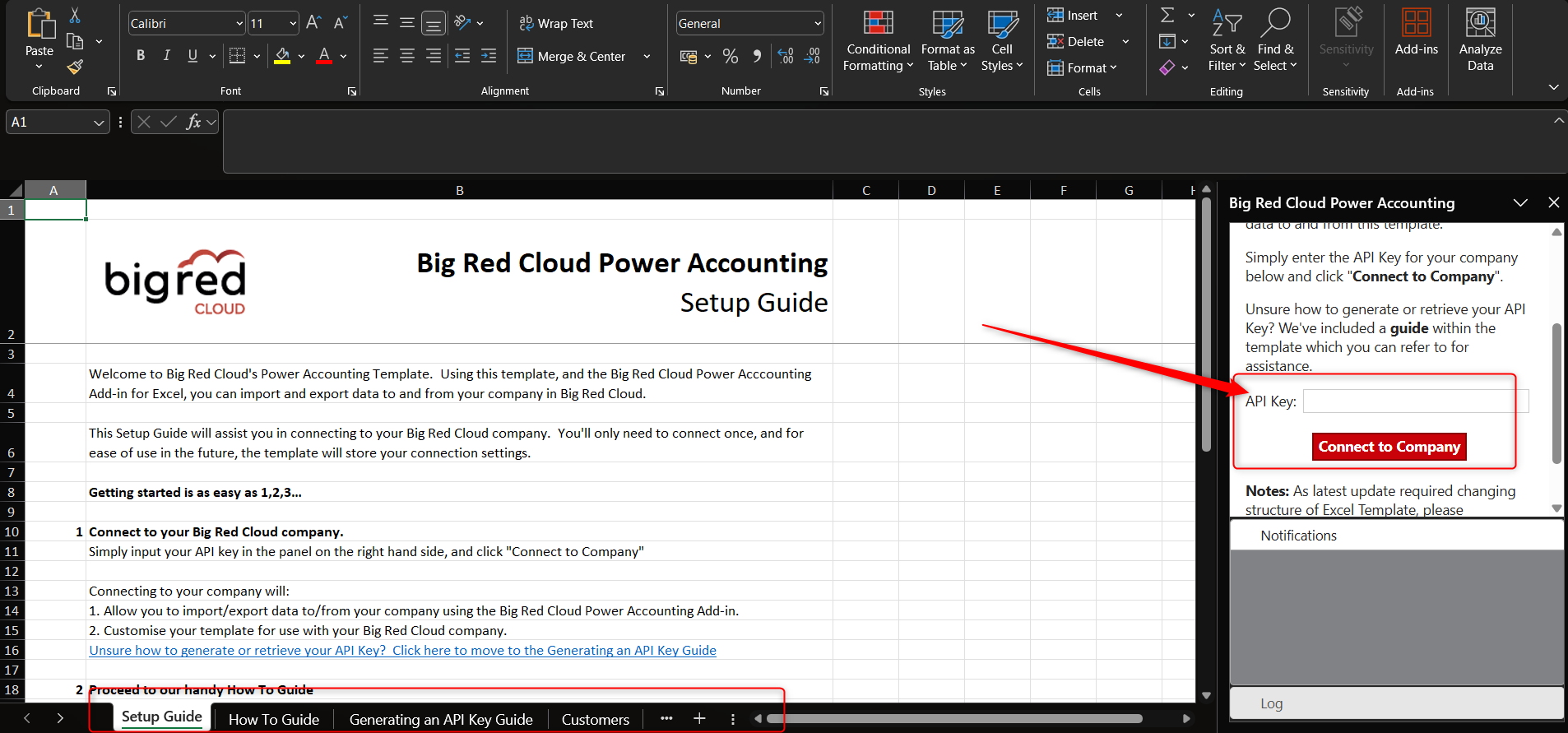Click Analyze Data
This screenshot has height=733, width=1568.
pos(1481,41)
